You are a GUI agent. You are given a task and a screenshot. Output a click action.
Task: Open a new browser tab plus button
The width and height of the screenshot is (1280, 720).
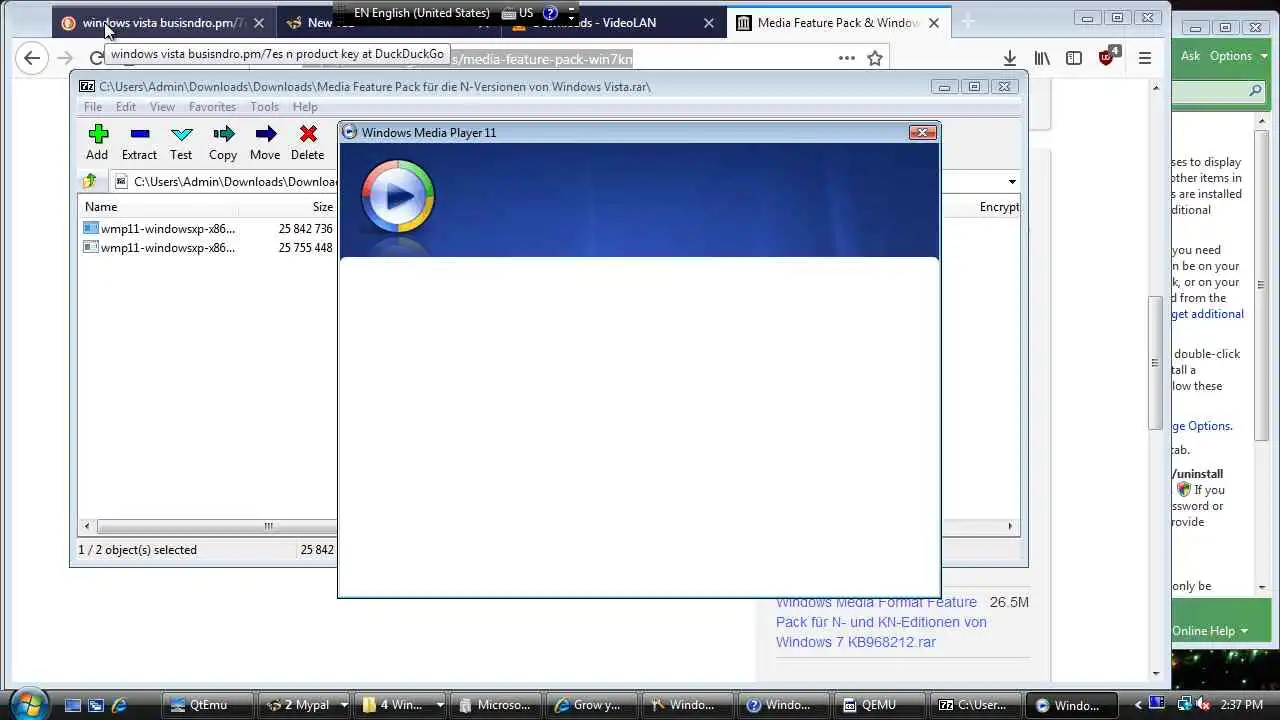point(967,22)
